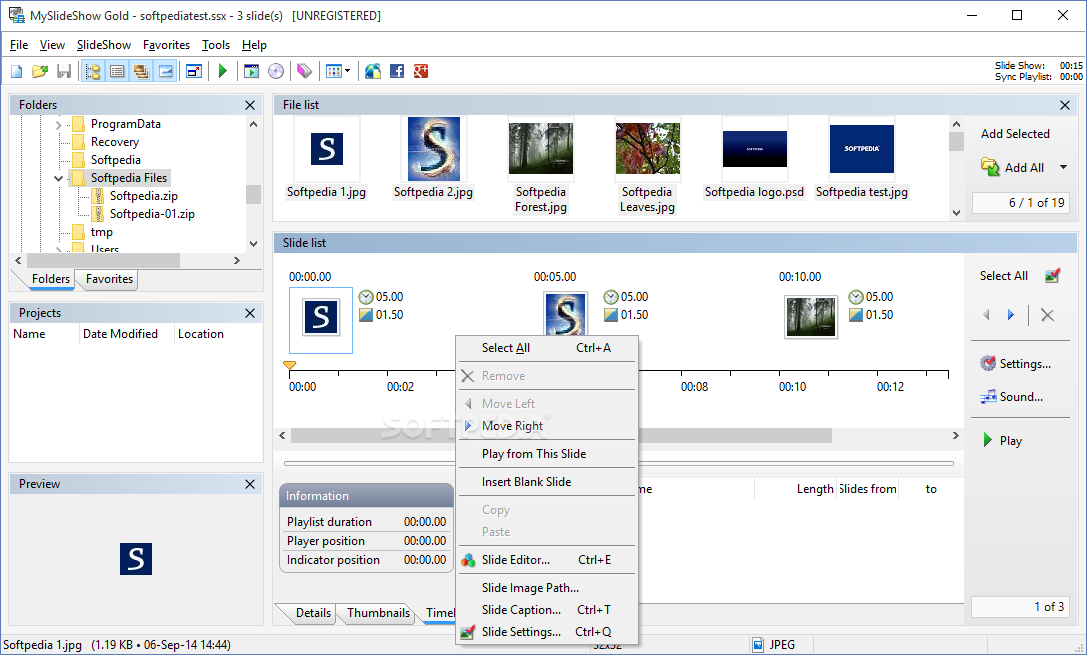Close the Projects panel
The width and height of the screenshot is (1087, 655).
250,313
